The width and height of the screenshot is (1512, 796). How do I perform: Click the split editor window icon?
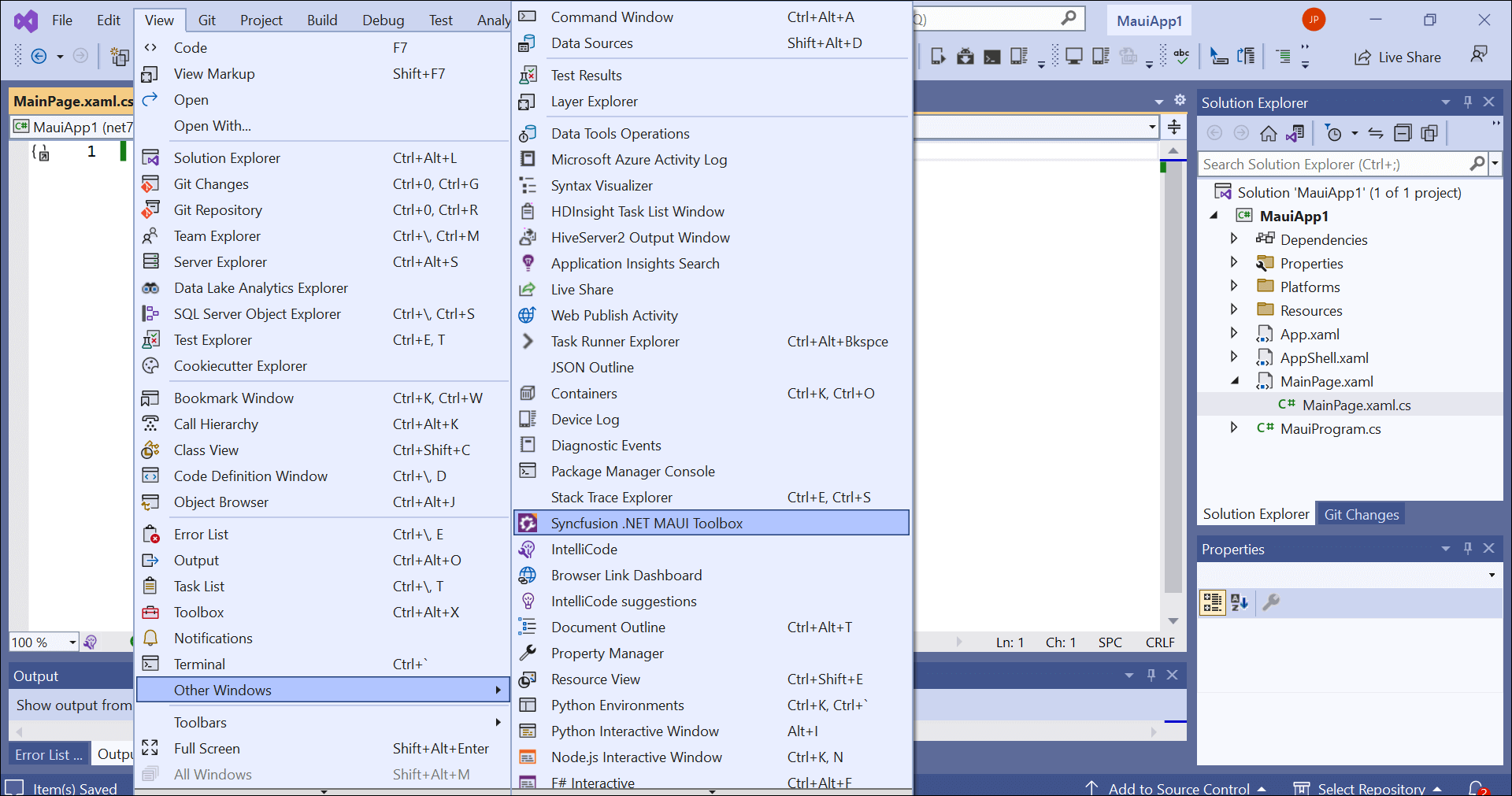tap(1173, 127)
